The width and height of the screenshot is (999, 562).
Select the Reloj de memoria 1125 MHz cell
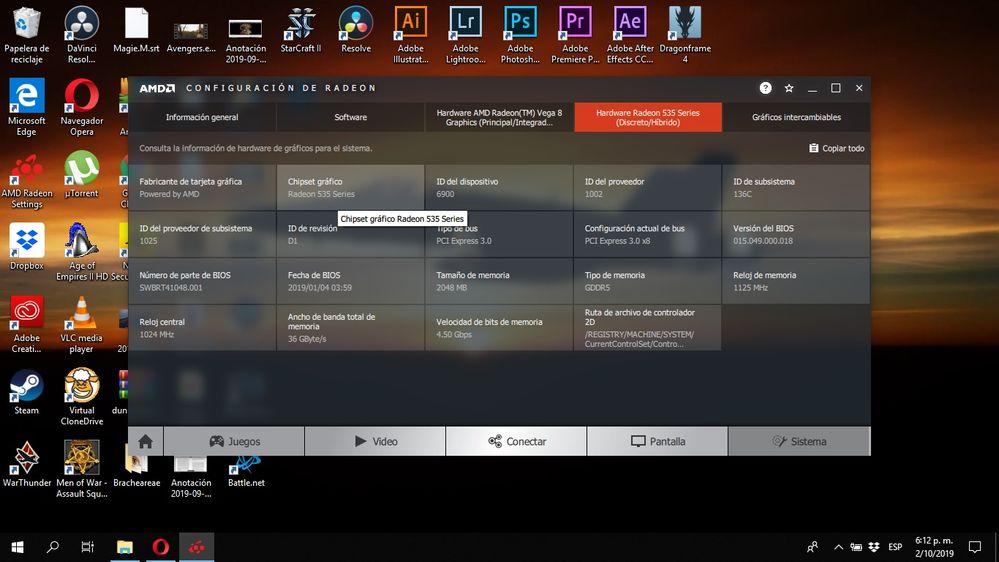[x=796, y=281]
